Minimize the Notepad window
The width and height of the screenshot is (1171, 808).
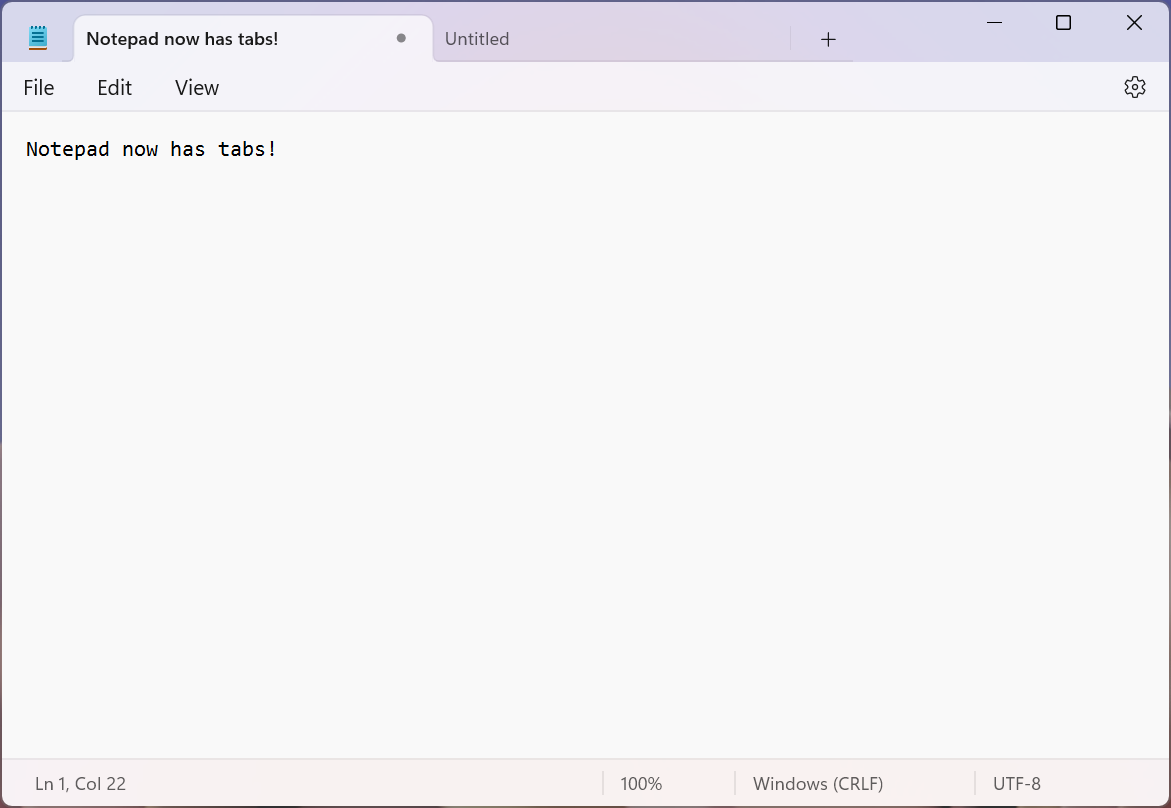point(994,23)
